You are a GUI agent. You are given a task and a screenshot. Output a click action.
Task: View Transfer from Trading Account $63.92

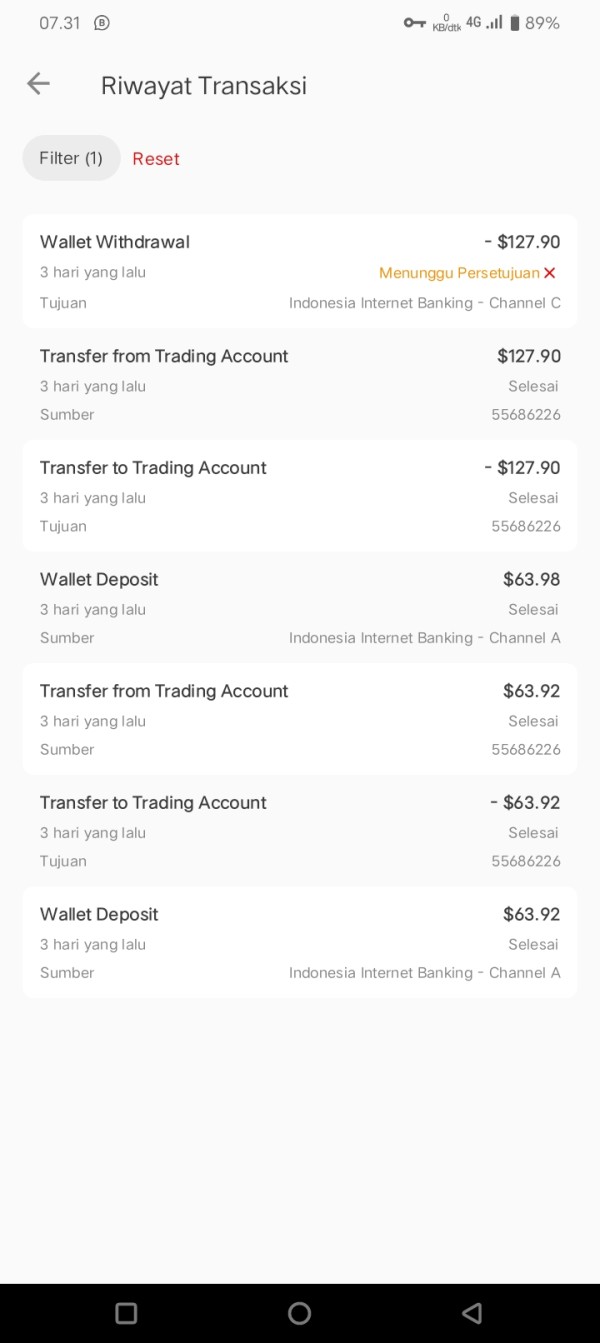(x=300, y=719)
